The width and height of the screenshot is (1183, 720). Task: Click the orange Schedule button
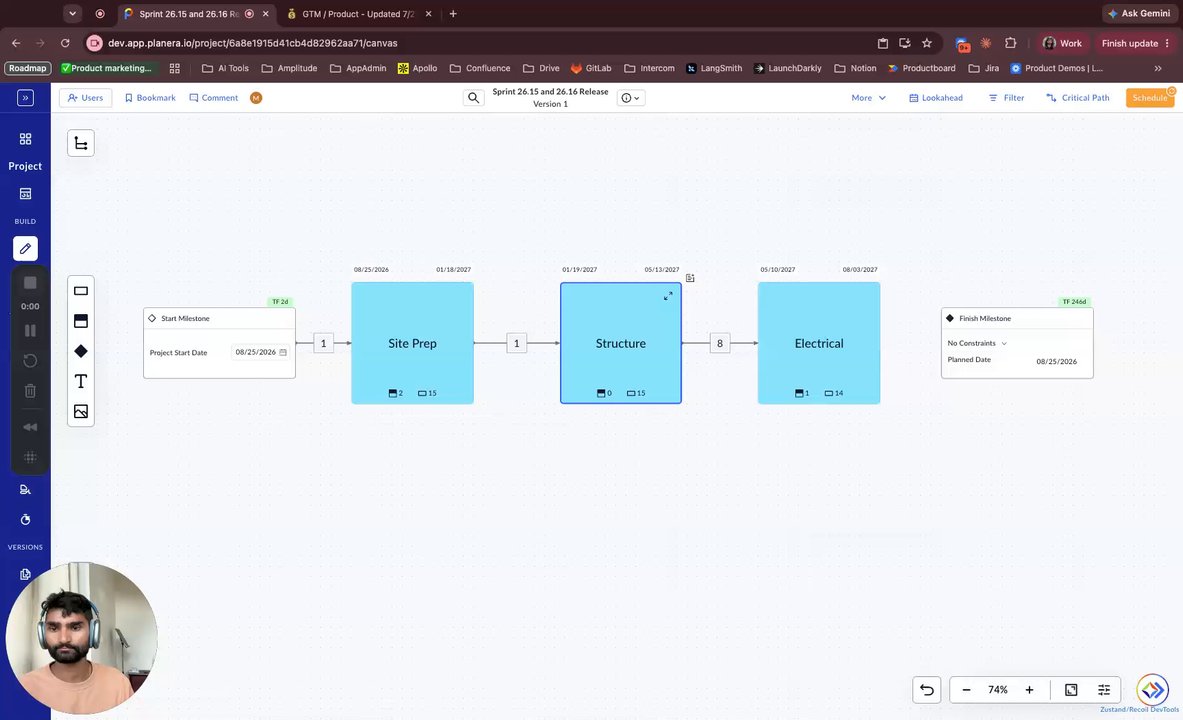[1149, 97]
